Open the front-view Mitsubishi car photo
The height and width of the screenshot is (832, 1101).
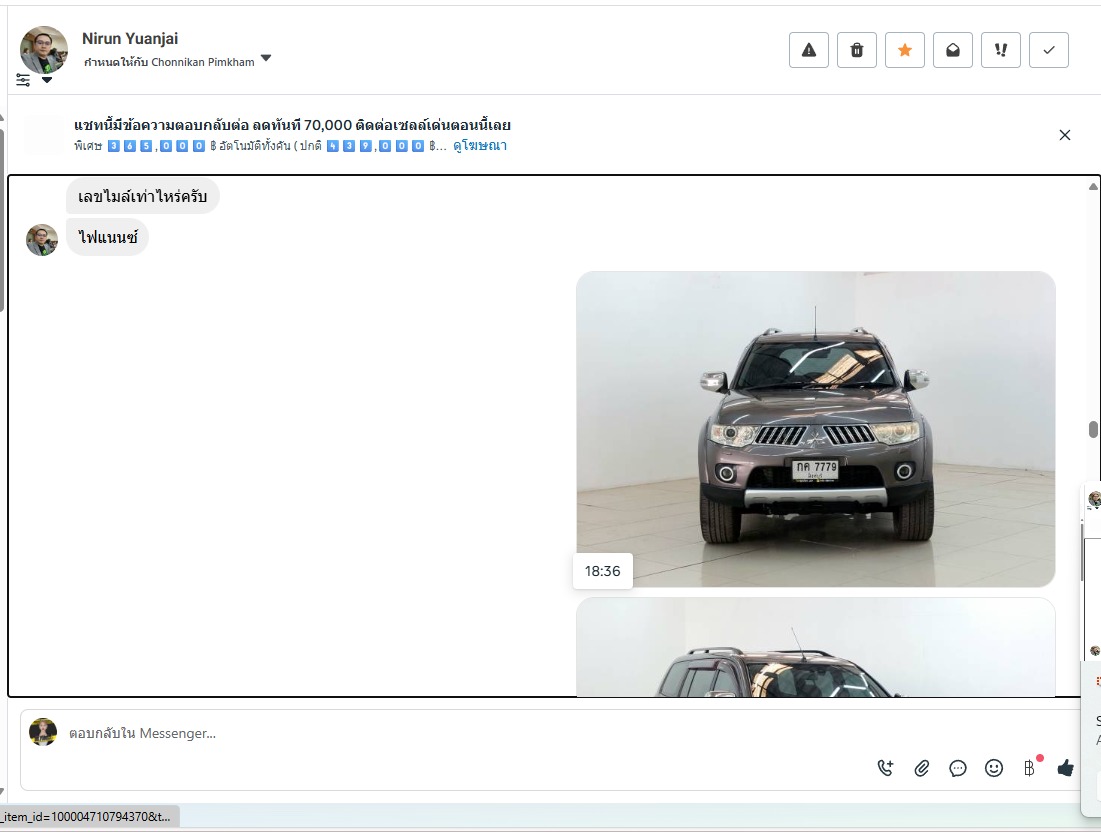(x=815, y=429)
